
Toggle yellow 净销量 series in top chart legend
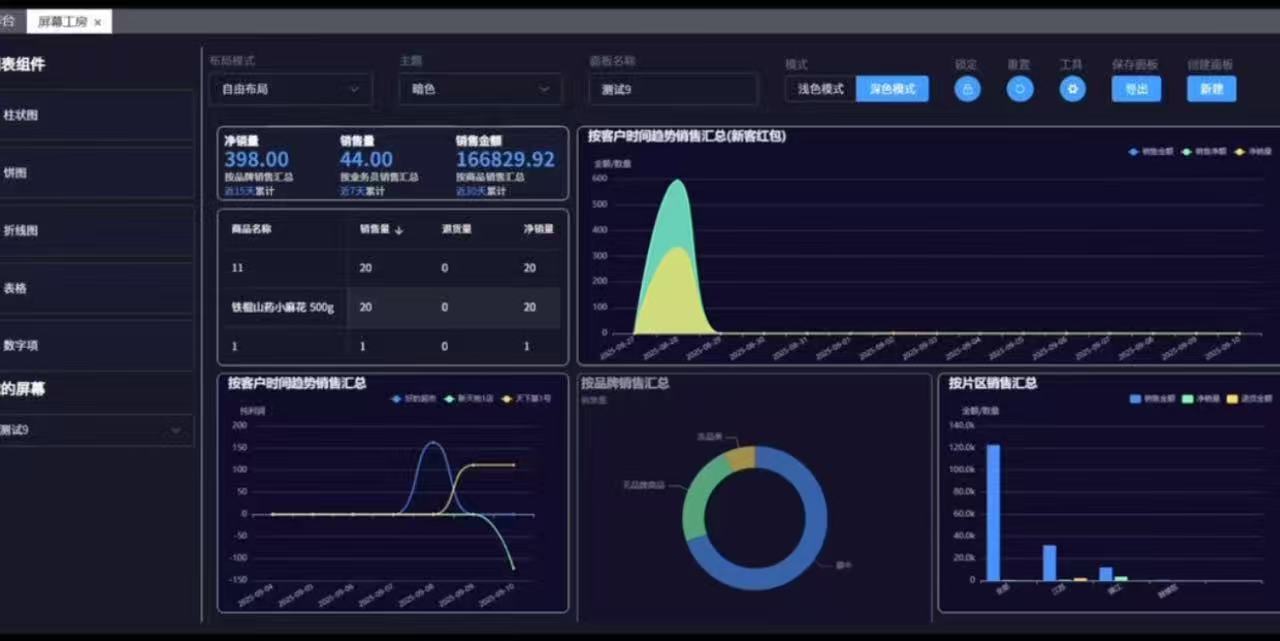pyautogui.click(x=1254, y=152)
